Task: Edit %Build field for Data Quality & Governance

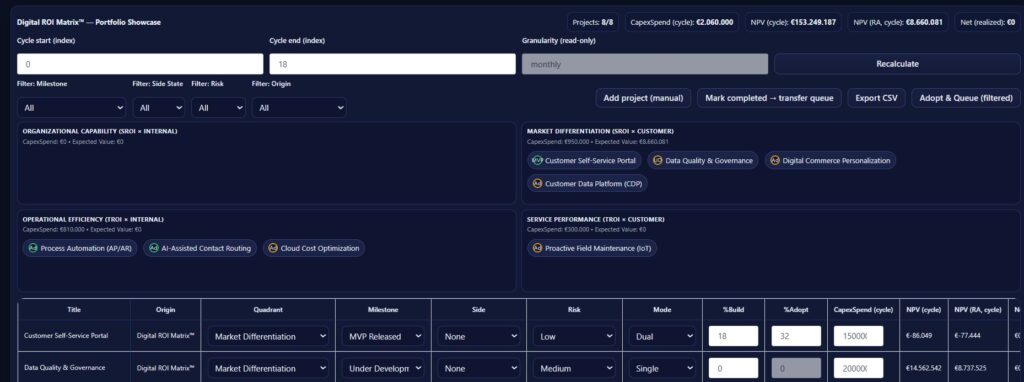Action: coord(733,368)
